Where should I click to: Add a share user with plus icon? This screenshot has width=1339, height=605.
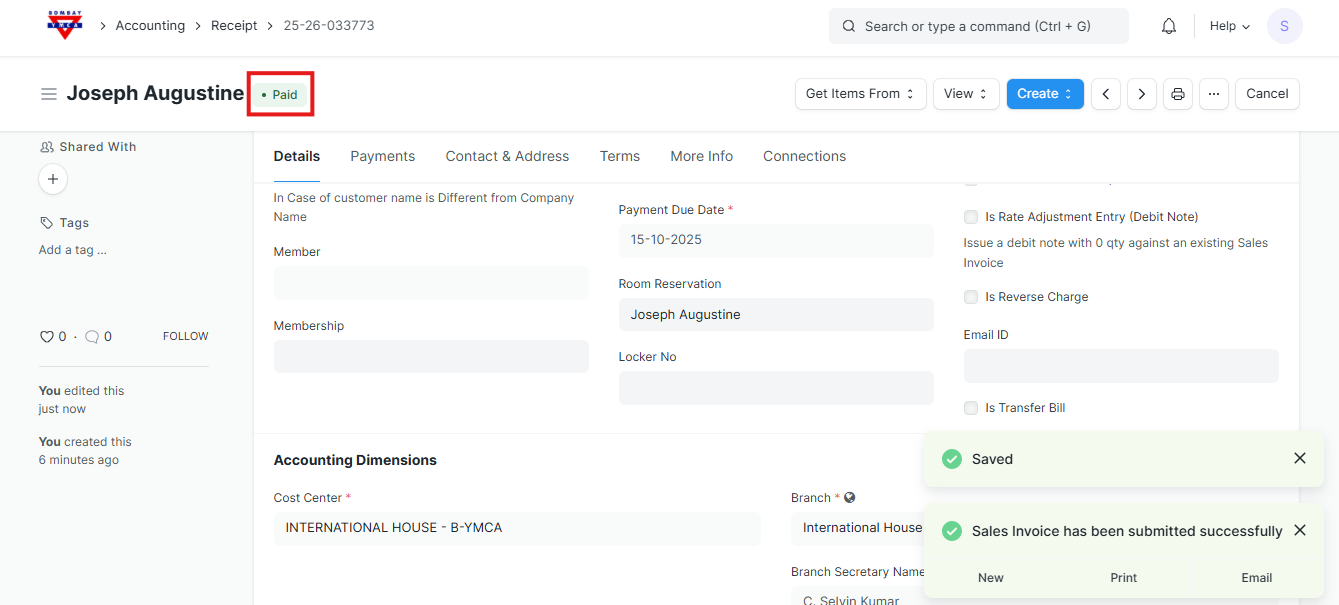tap(53, 179)
